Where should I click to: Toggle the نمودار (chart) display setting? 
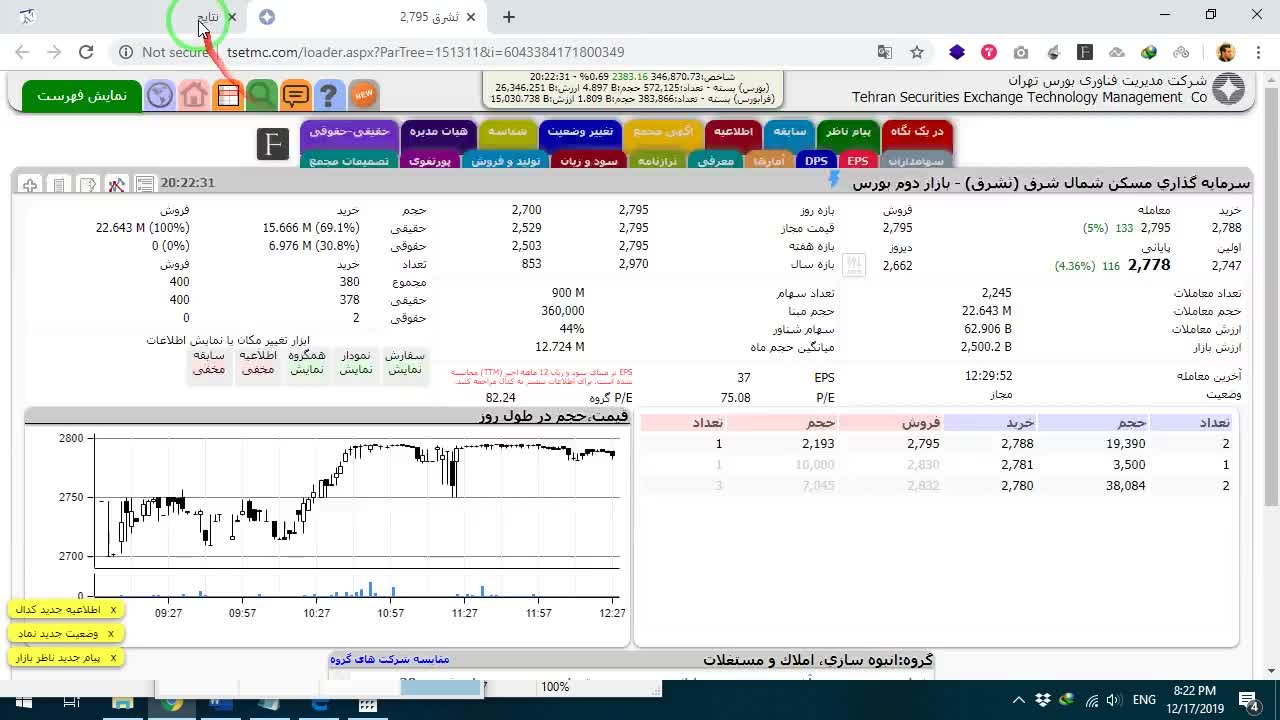[356, 362]
